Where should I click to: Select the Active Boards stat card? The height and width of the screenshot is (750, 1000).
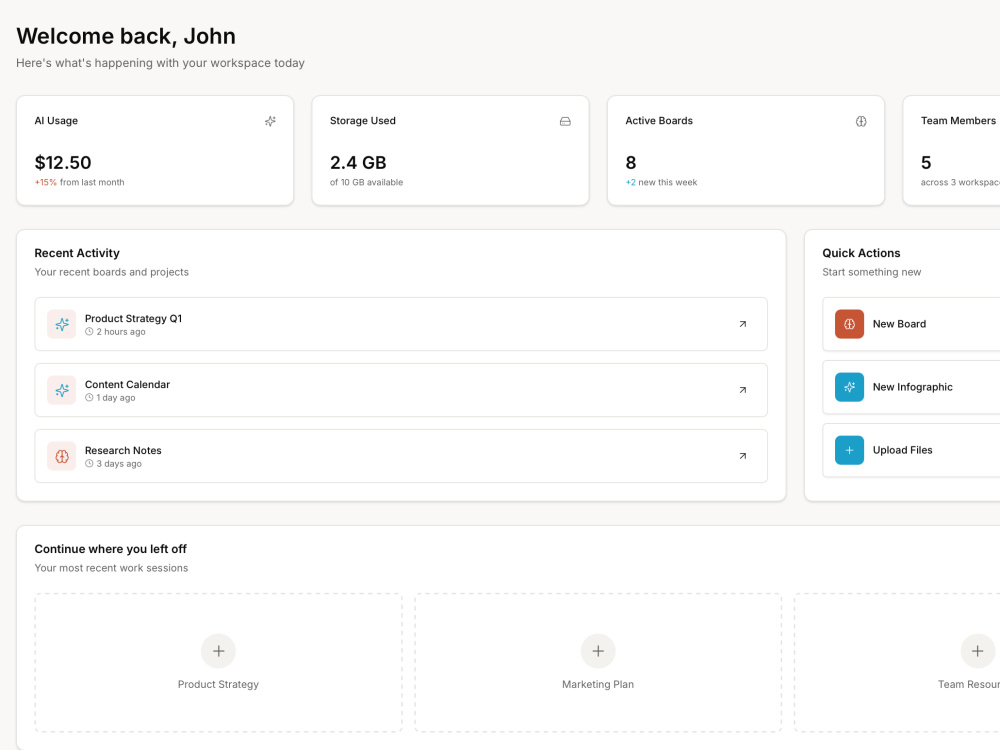click(746, 151)
